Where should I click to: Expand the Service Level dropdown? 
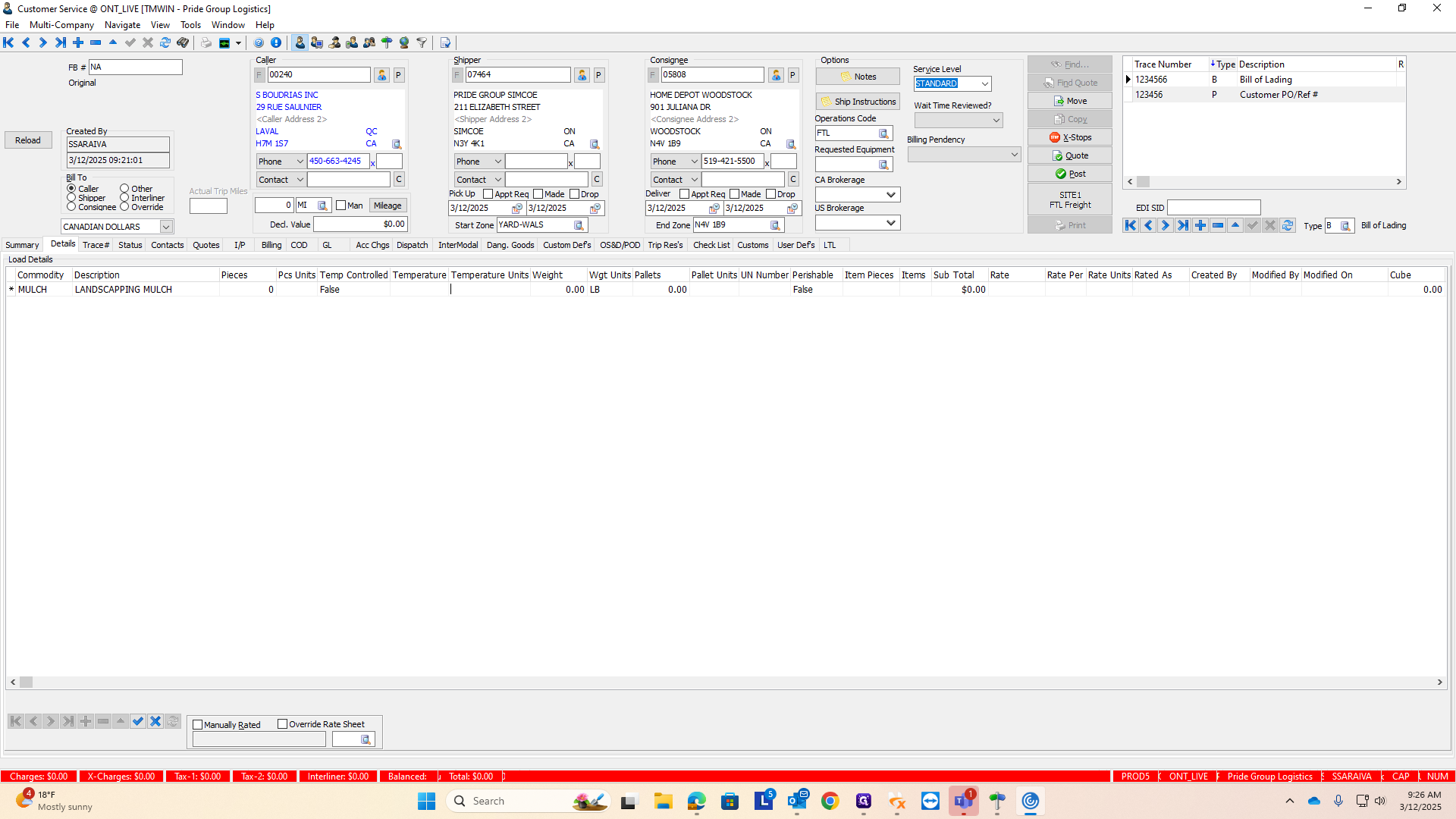pyautogui.click(x=984, y=84)
